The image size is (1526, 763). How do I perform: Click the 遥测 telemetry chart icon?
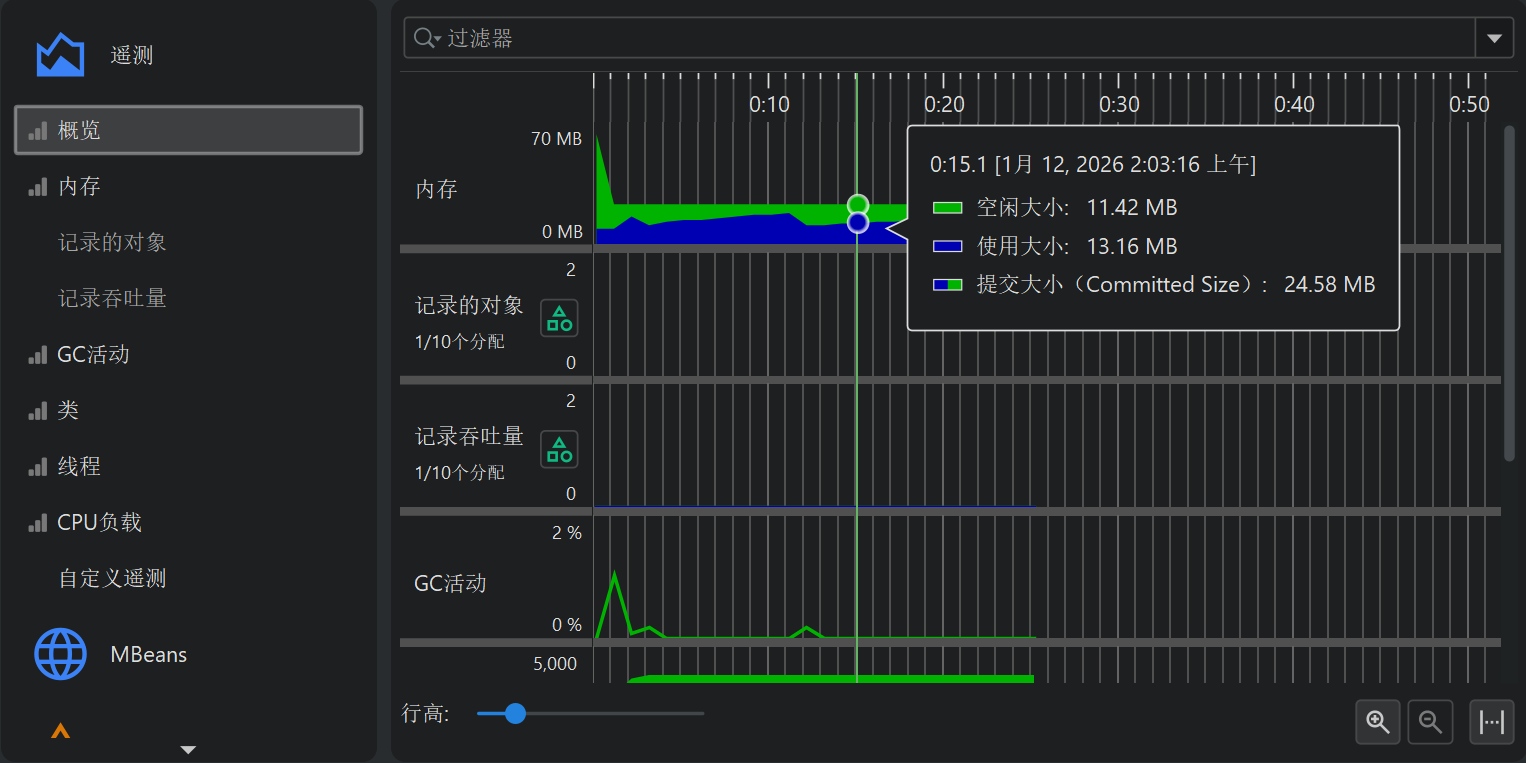click(x=60, y=55)
